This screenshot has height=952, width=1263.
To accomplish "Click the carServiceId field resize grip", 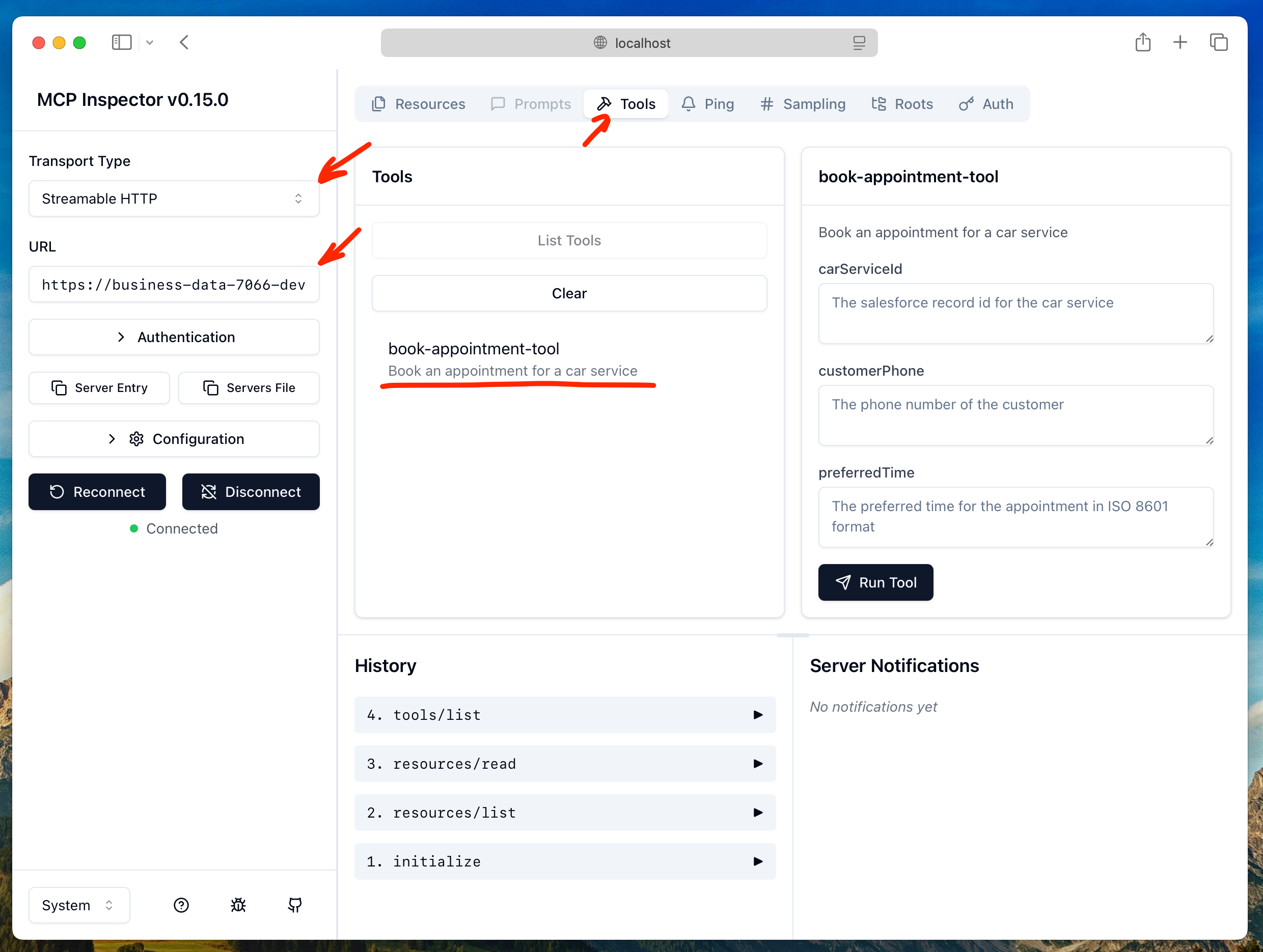I will [x=1210, y=339].
